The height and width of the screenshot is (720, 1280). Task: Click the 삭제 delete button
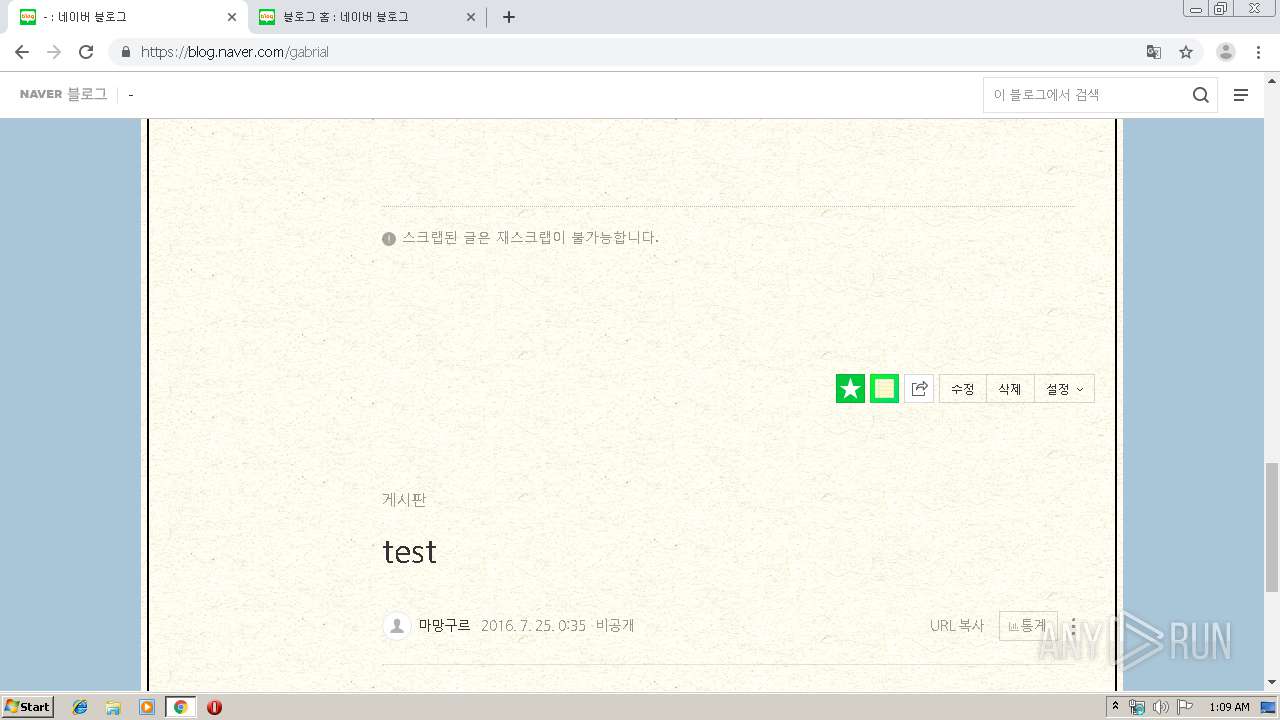[x=1010, y=389]
